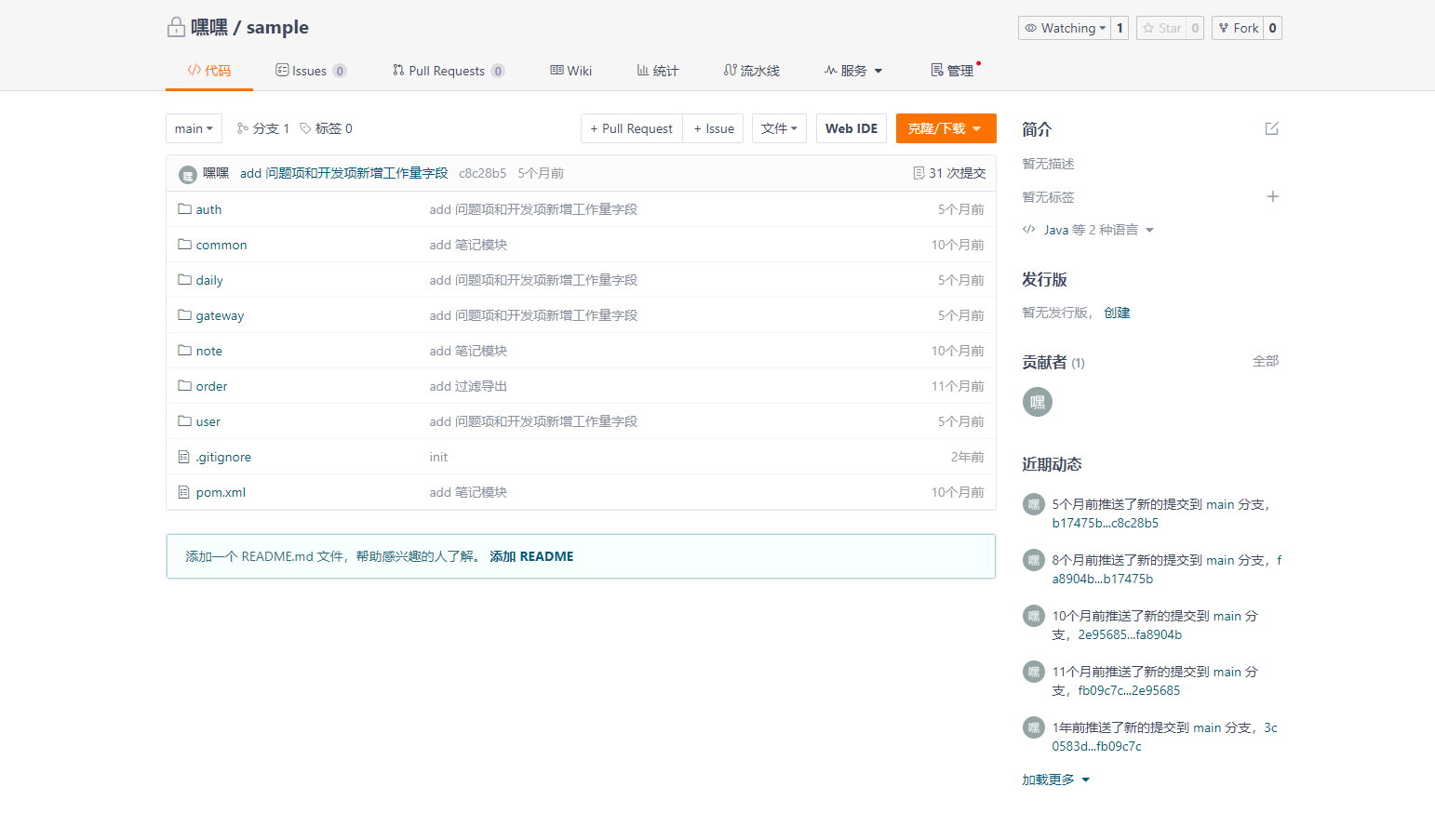
Task: Open the .gitignore file
Action: [x=223, y=457]
